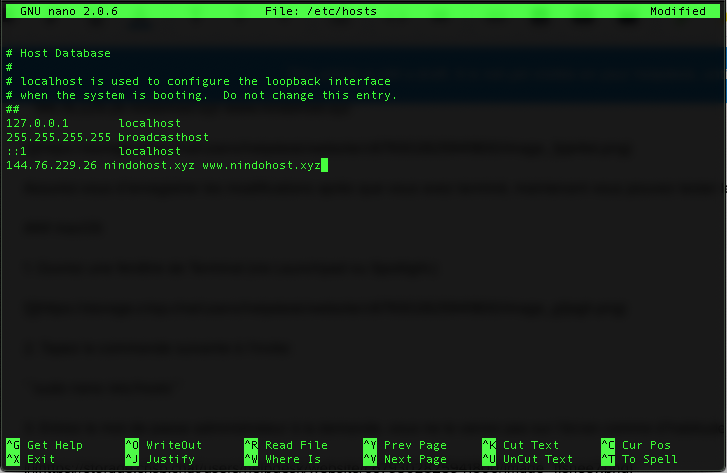The width and height of the screenshot is (727, 473).
Task: Click the Justify shortcut label
Action: (x=171, y=459)
